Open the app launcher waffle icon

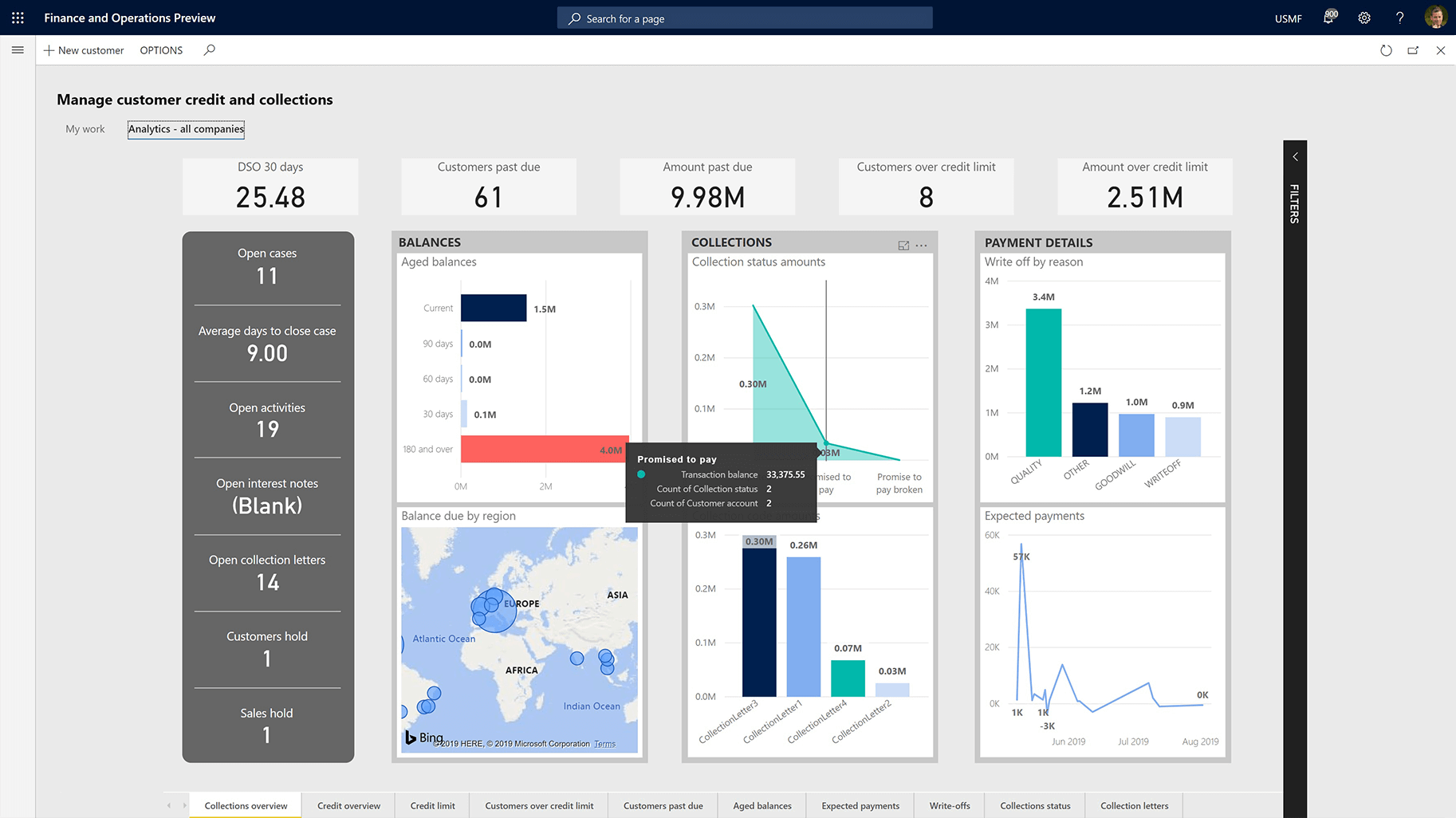tap(18, 18)
